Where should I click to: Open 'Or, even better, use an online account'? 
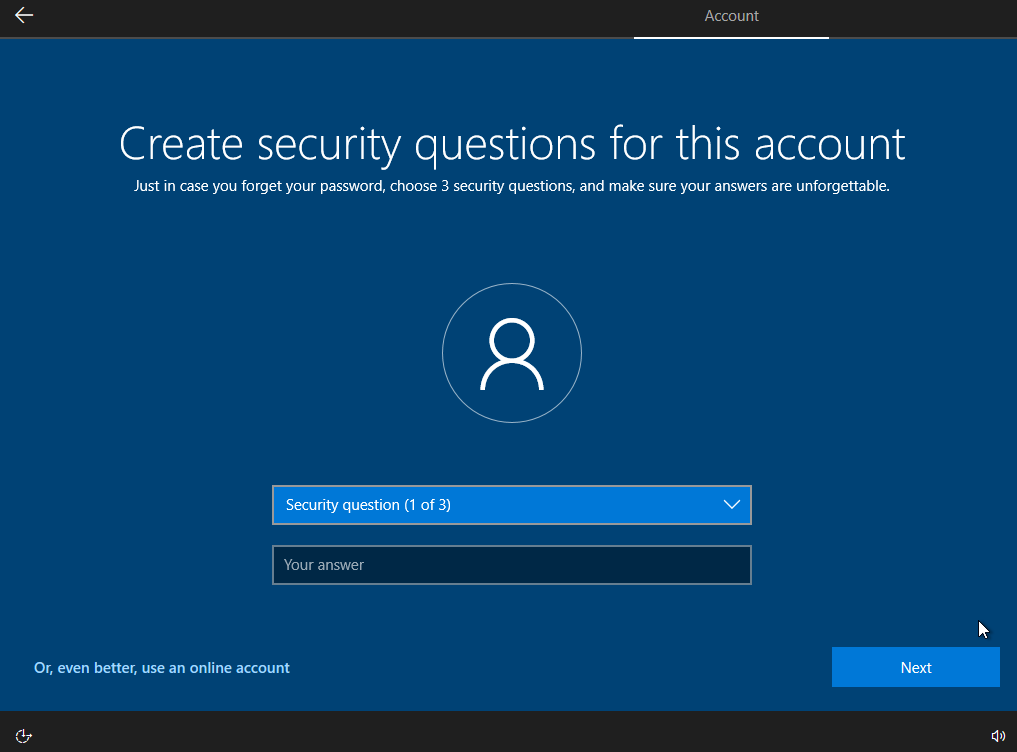[x=162, y=668]
